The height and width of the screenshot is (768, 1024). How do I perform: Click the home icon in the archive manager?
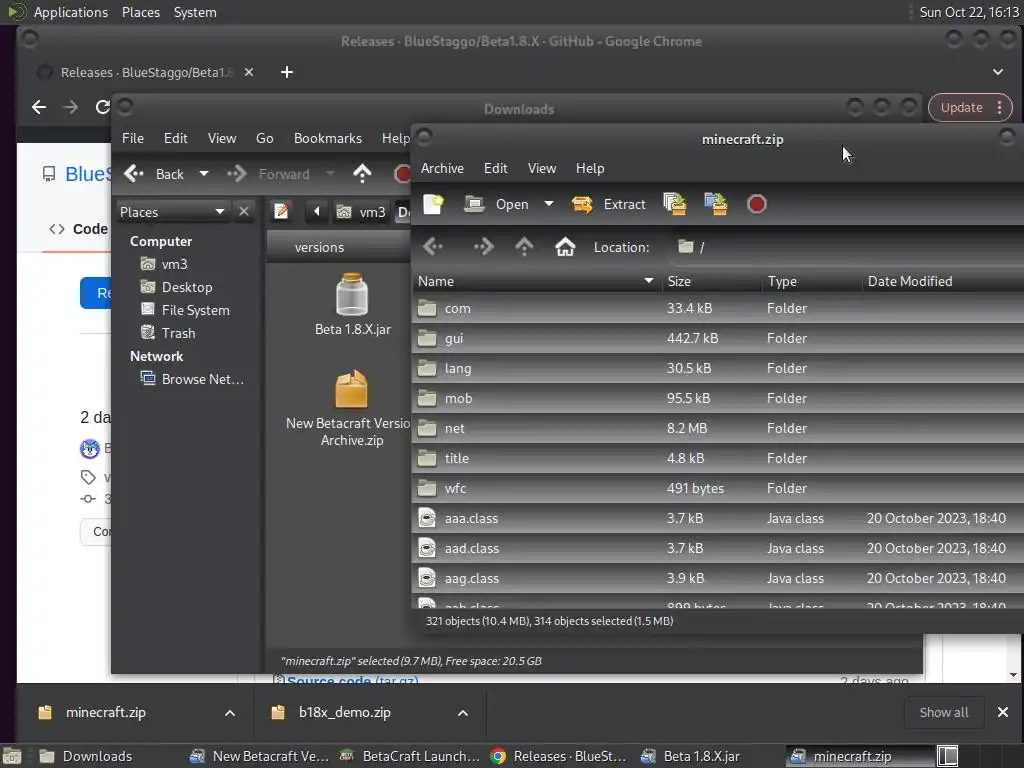point(565,247)
